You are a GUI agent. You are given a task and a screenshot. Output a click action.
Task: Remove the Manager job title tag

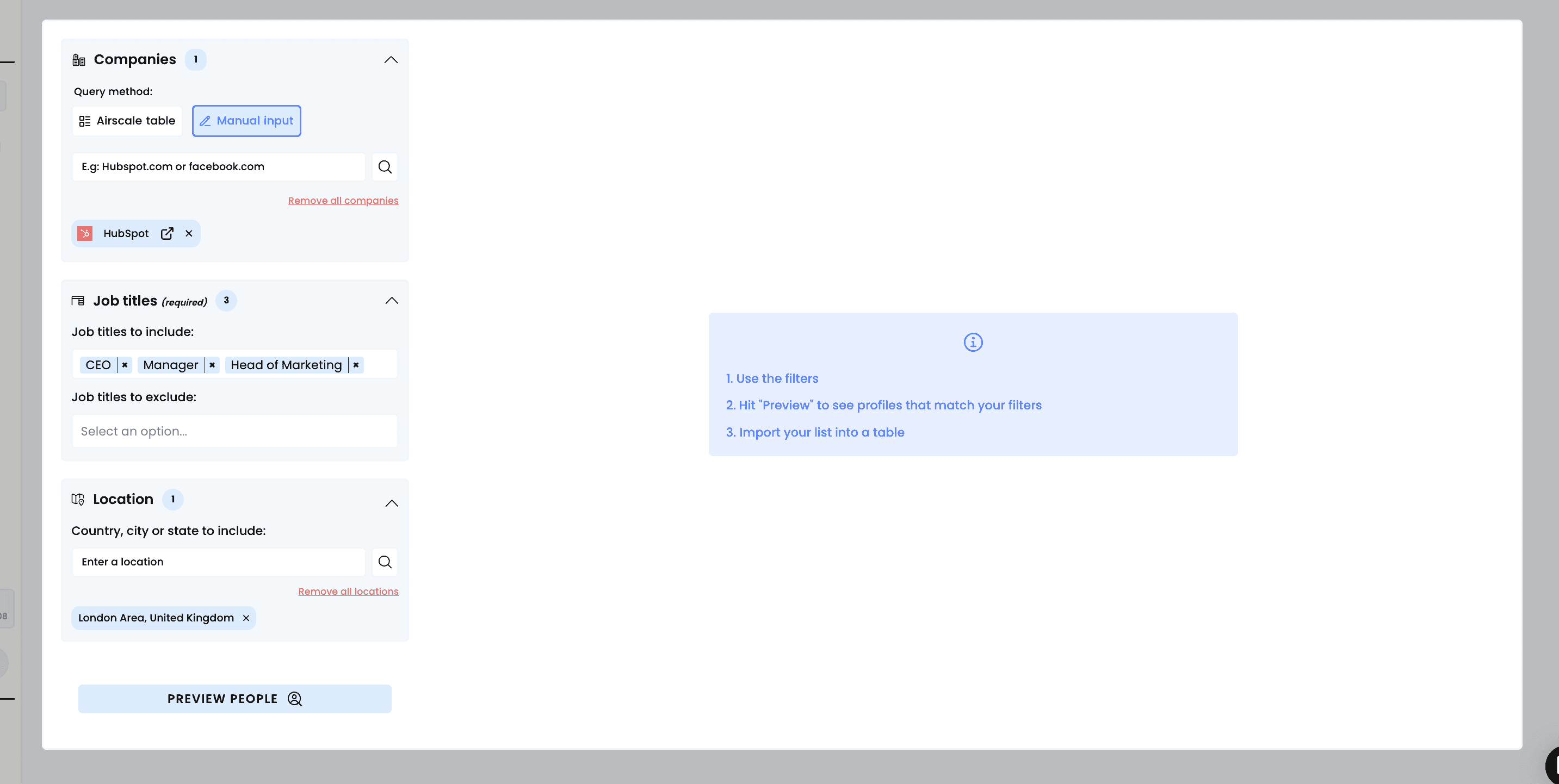[213, 365]
